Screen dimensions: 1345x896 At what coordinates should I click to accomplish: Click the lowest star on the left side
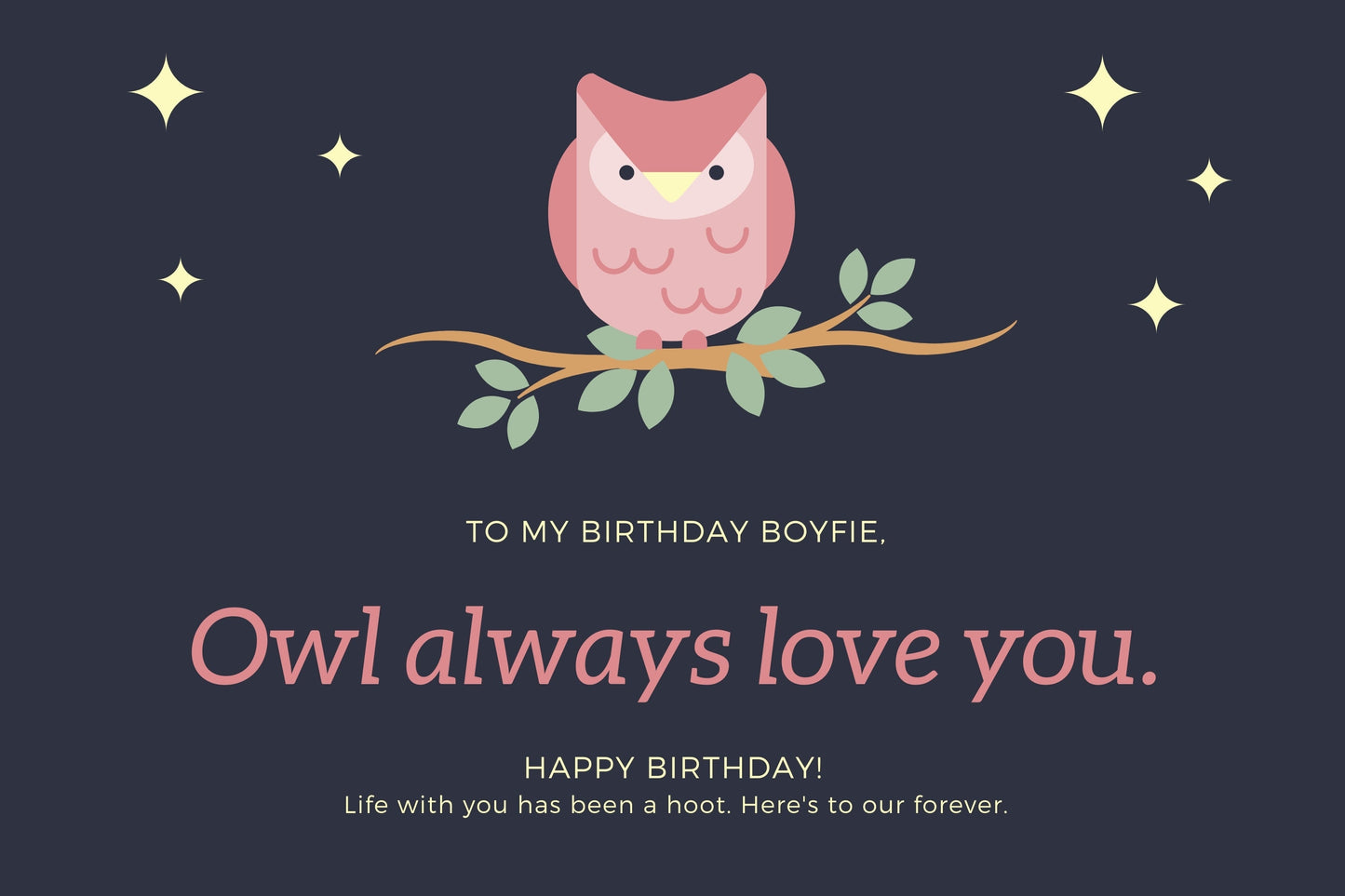[181, 279]
